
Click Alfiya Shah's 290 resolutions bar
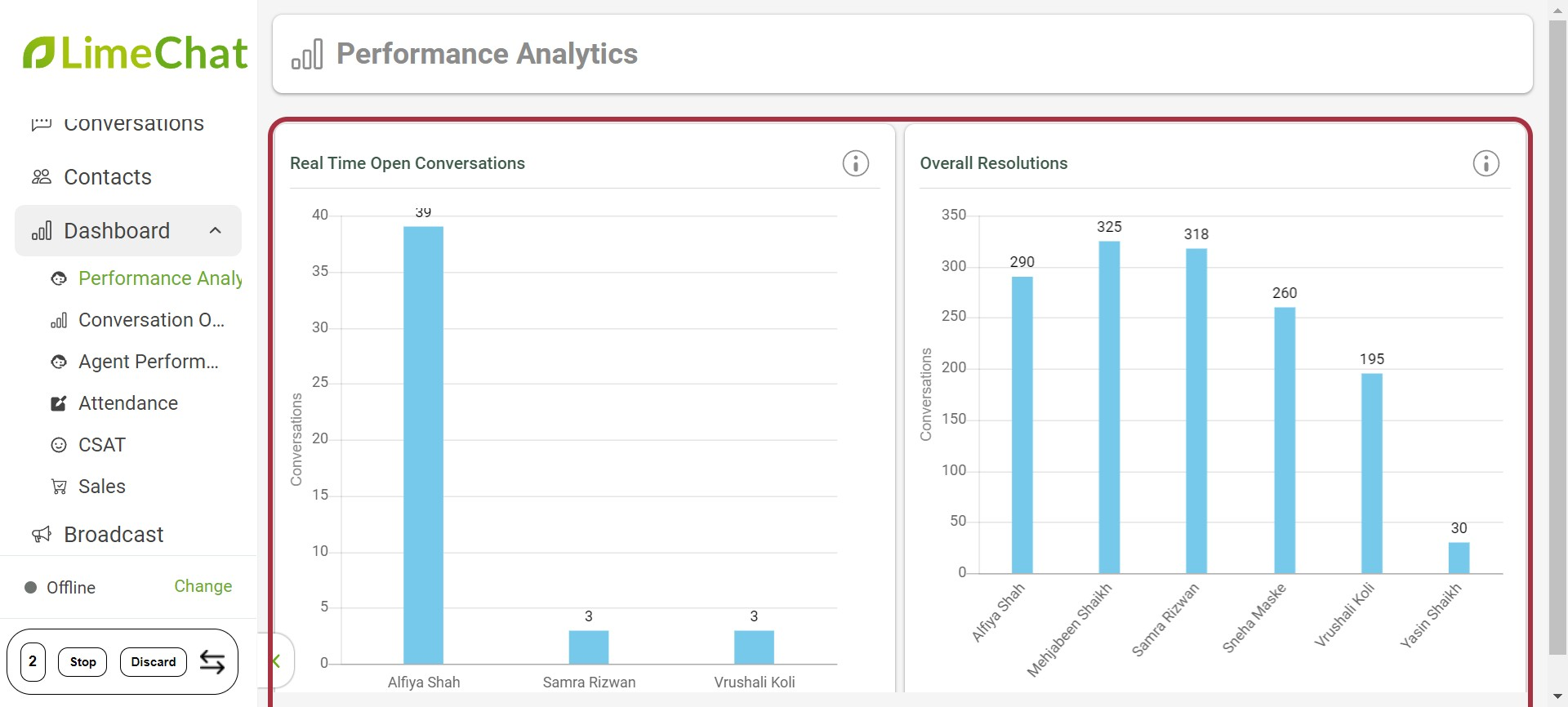click(1022, 425)
